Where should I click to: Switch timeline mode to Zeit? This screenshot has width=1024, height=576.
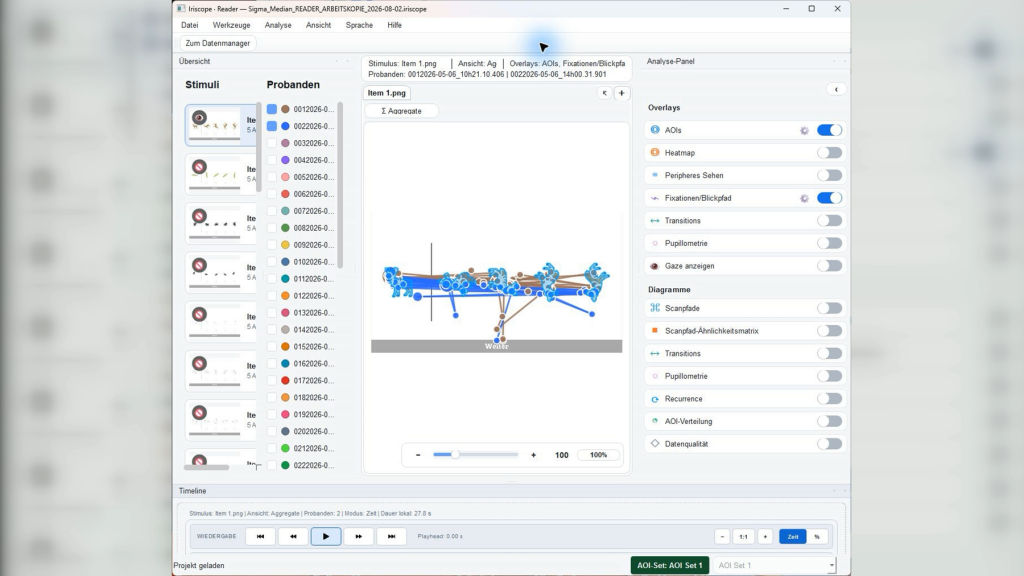point(793,537)
